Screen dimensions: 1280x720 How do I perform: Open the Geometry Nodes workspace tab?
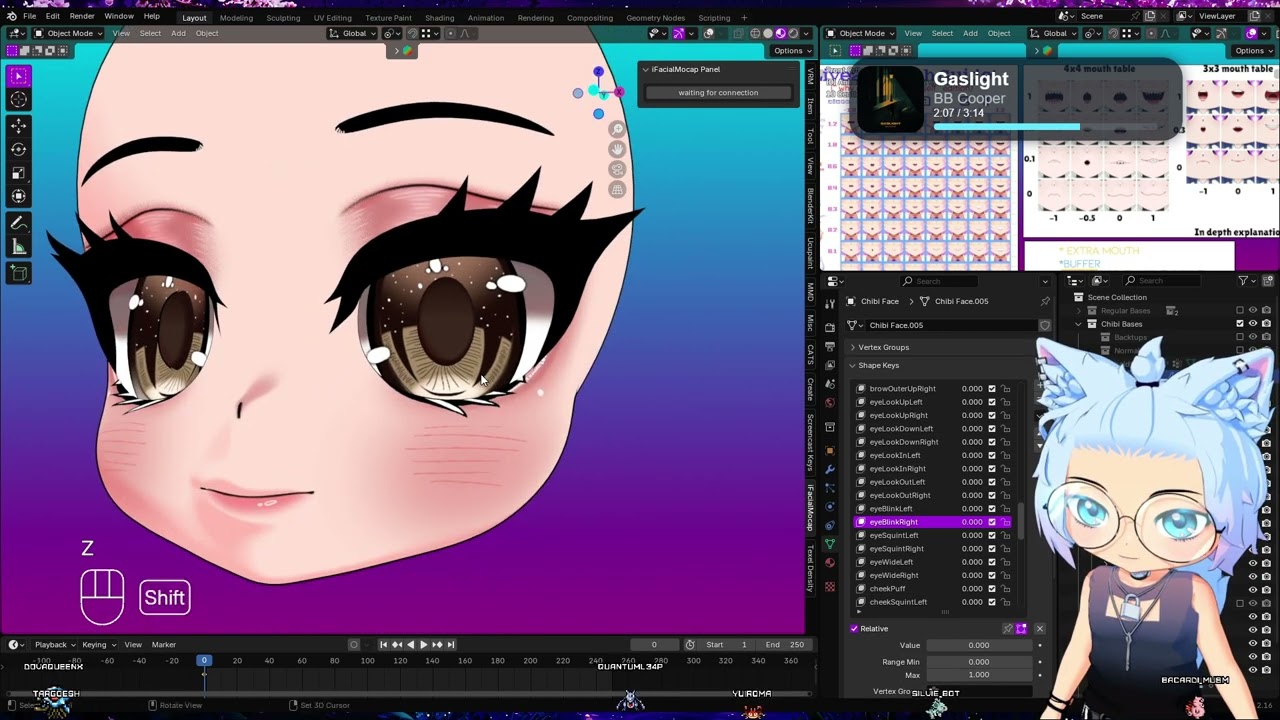pyautogui.click(x=655, y=18)
